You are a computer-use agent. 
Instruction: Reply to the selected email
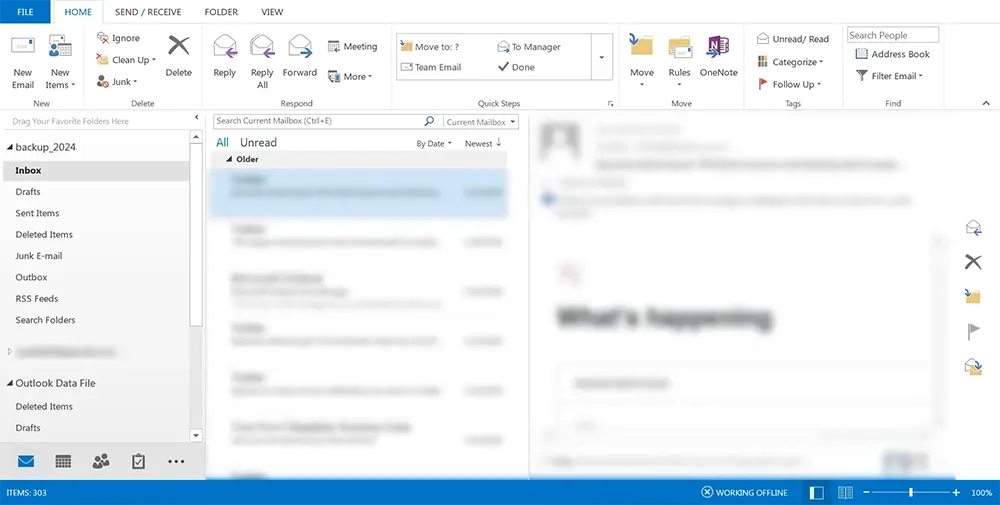(224, 56)
